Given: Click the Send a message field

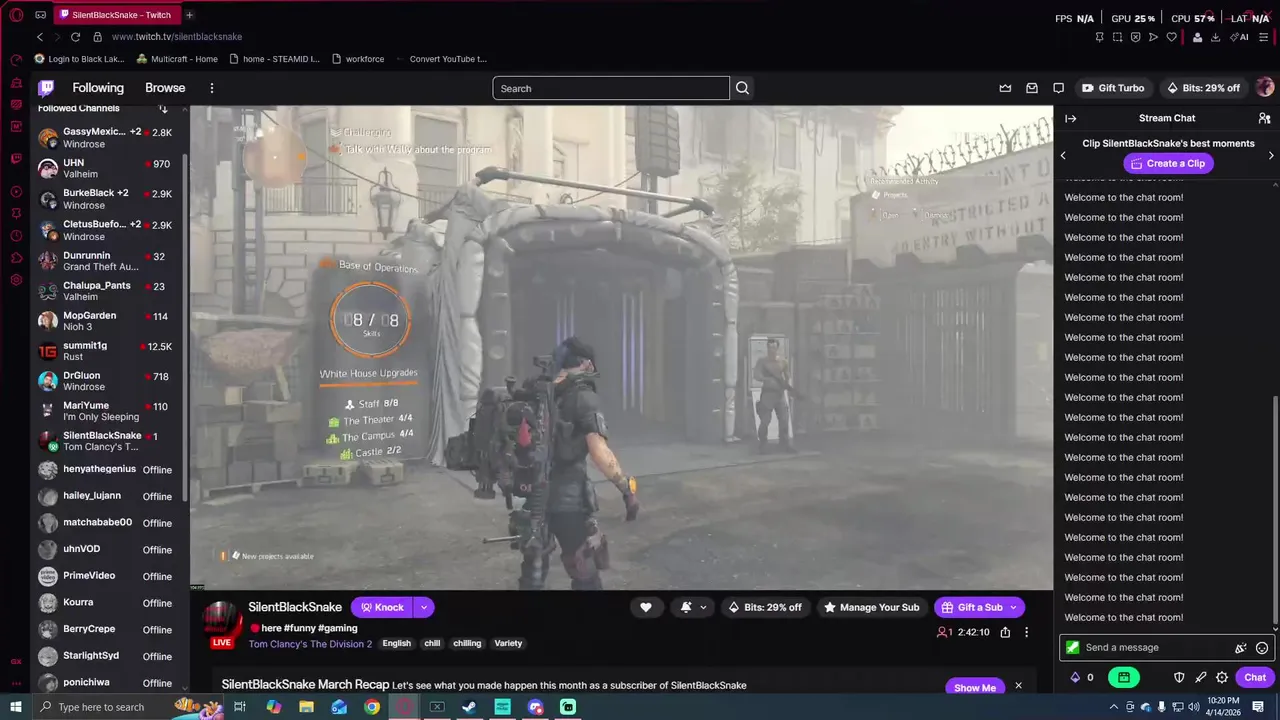Looking at the screenshot, I should [x=1152, y=648].
